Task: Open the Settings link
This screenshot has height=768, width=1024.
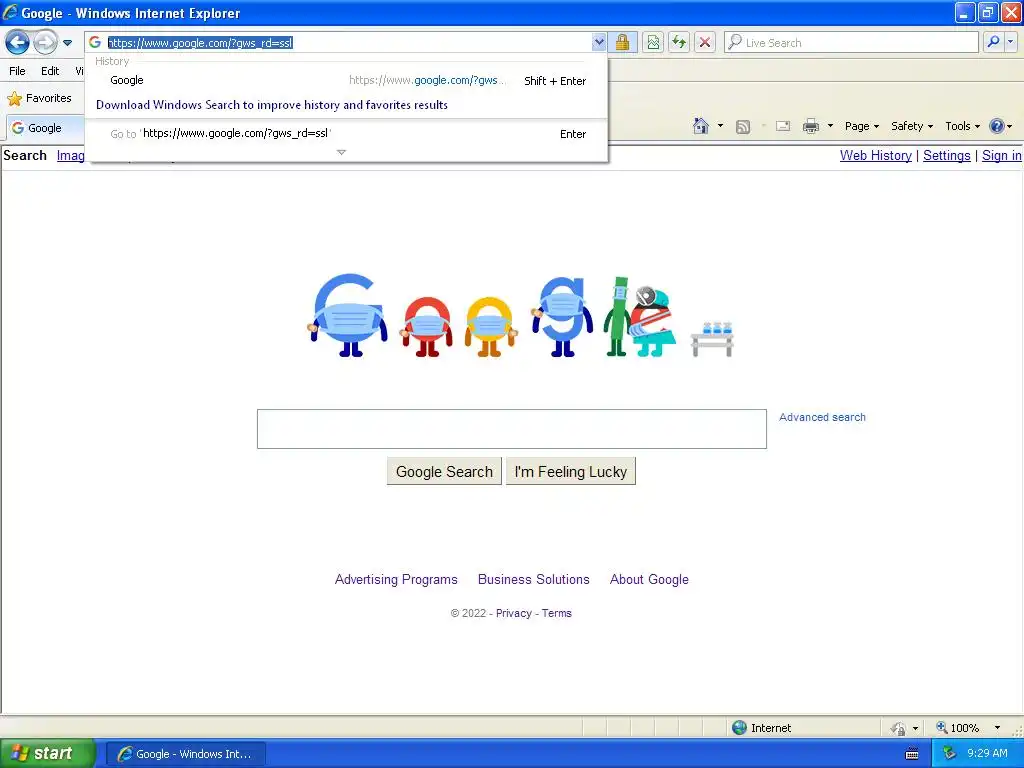Action: tap(946, 155)
